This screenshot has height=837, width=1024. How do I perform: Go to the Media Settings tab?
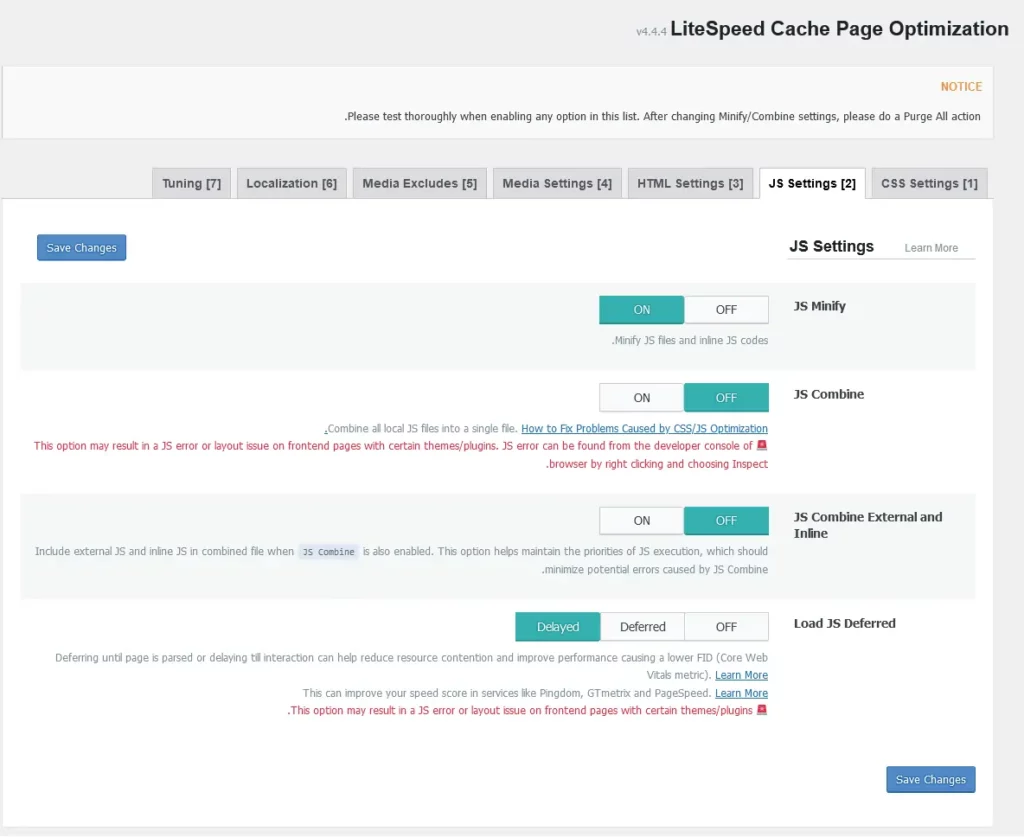click(557, 184)
